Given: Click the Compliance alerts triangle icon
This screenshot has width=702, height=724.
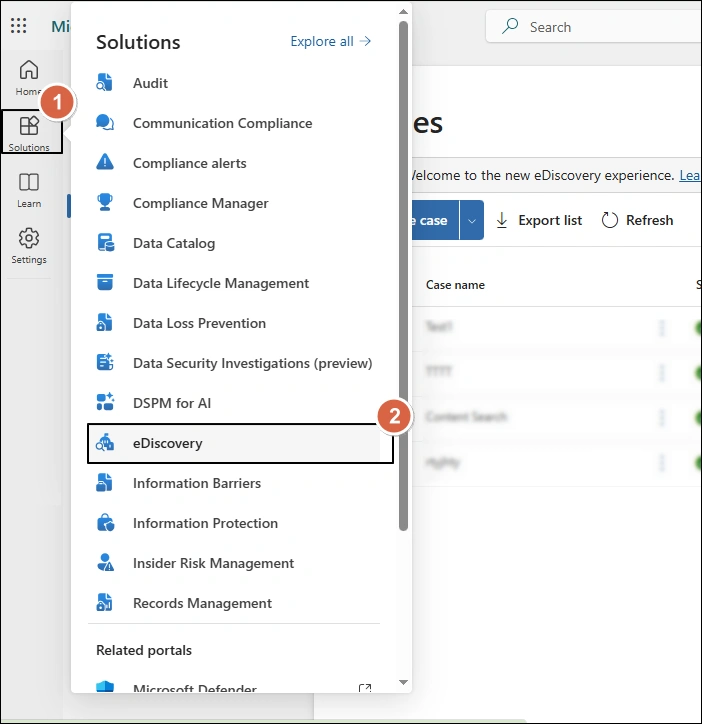Looking at the screenshot, I should coord(105,163).
